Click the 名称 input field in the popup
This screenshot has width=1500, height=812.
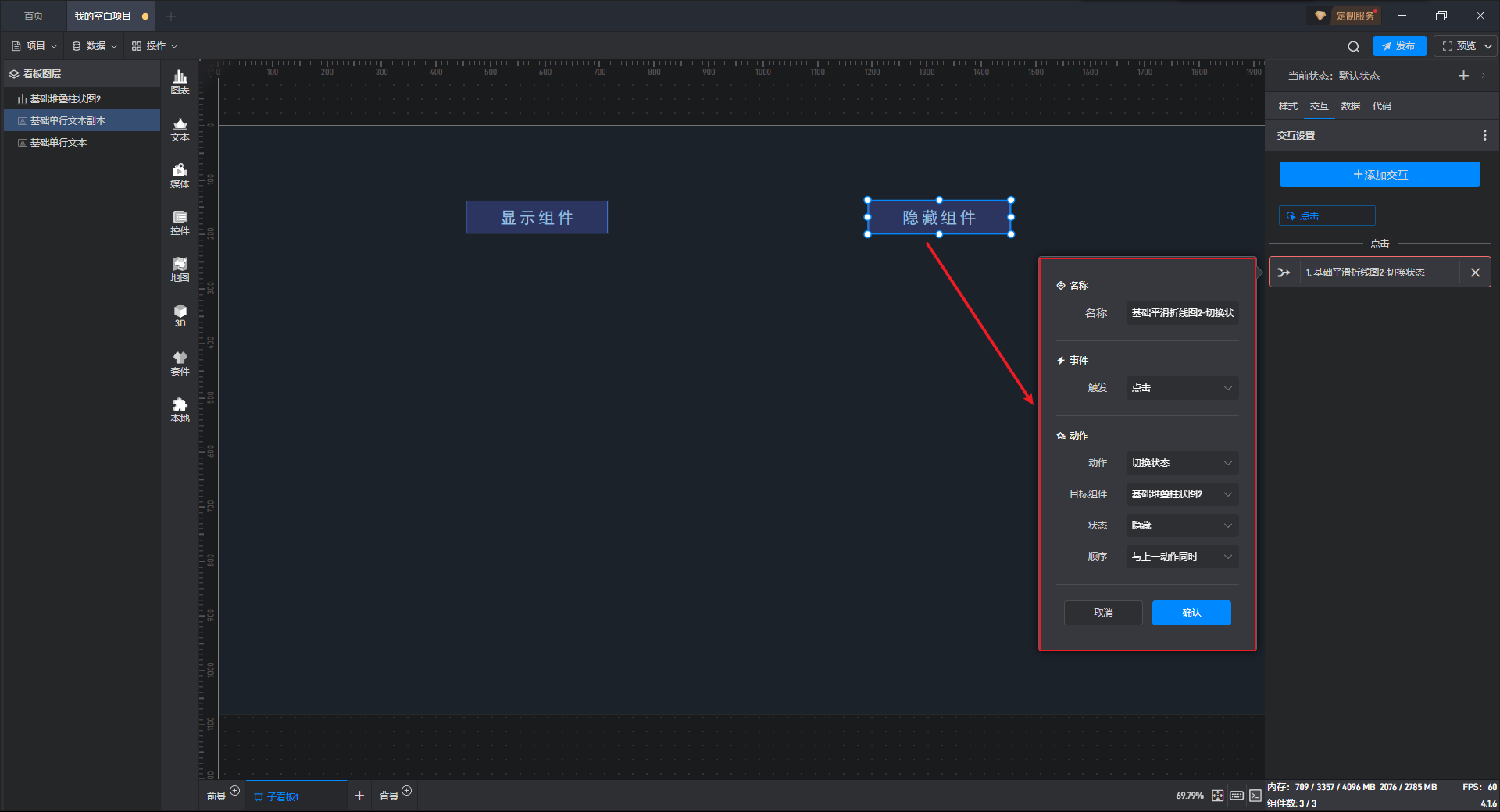point(1182,313)
